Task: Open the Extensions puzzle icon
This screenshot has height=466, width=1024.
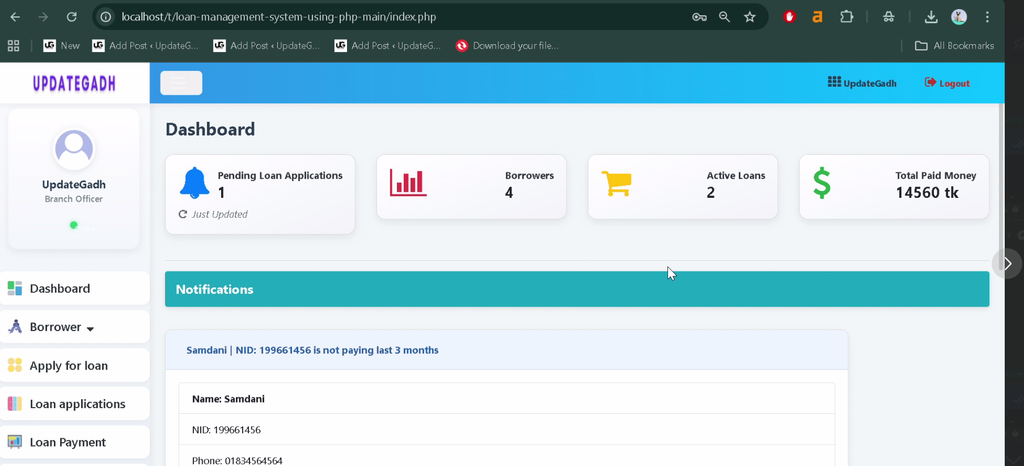Action: click(x=846, y=17)
